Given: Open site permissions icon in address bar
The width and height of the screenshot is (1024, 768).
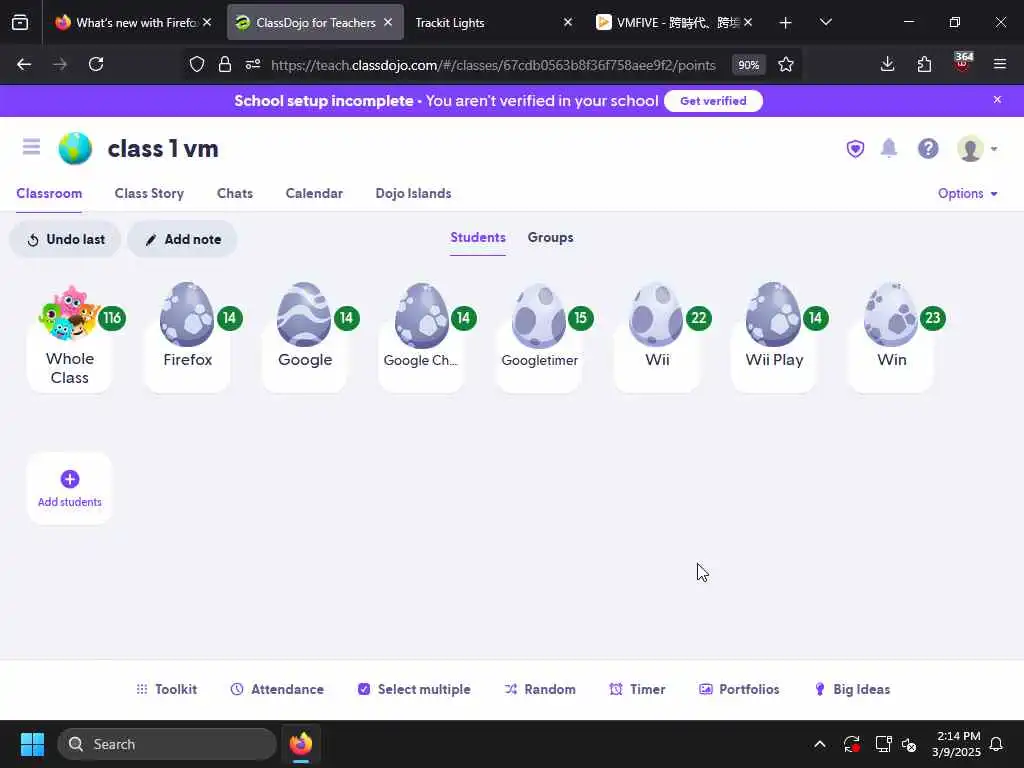Looking at the screenshot, I should click(x=253, y=64).
